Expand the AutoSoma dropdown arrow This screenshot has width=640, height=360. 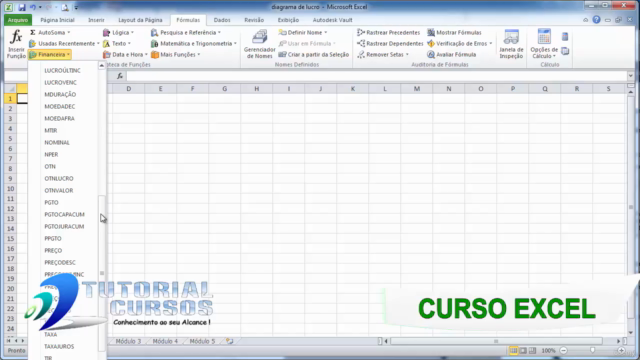(69, 32)
